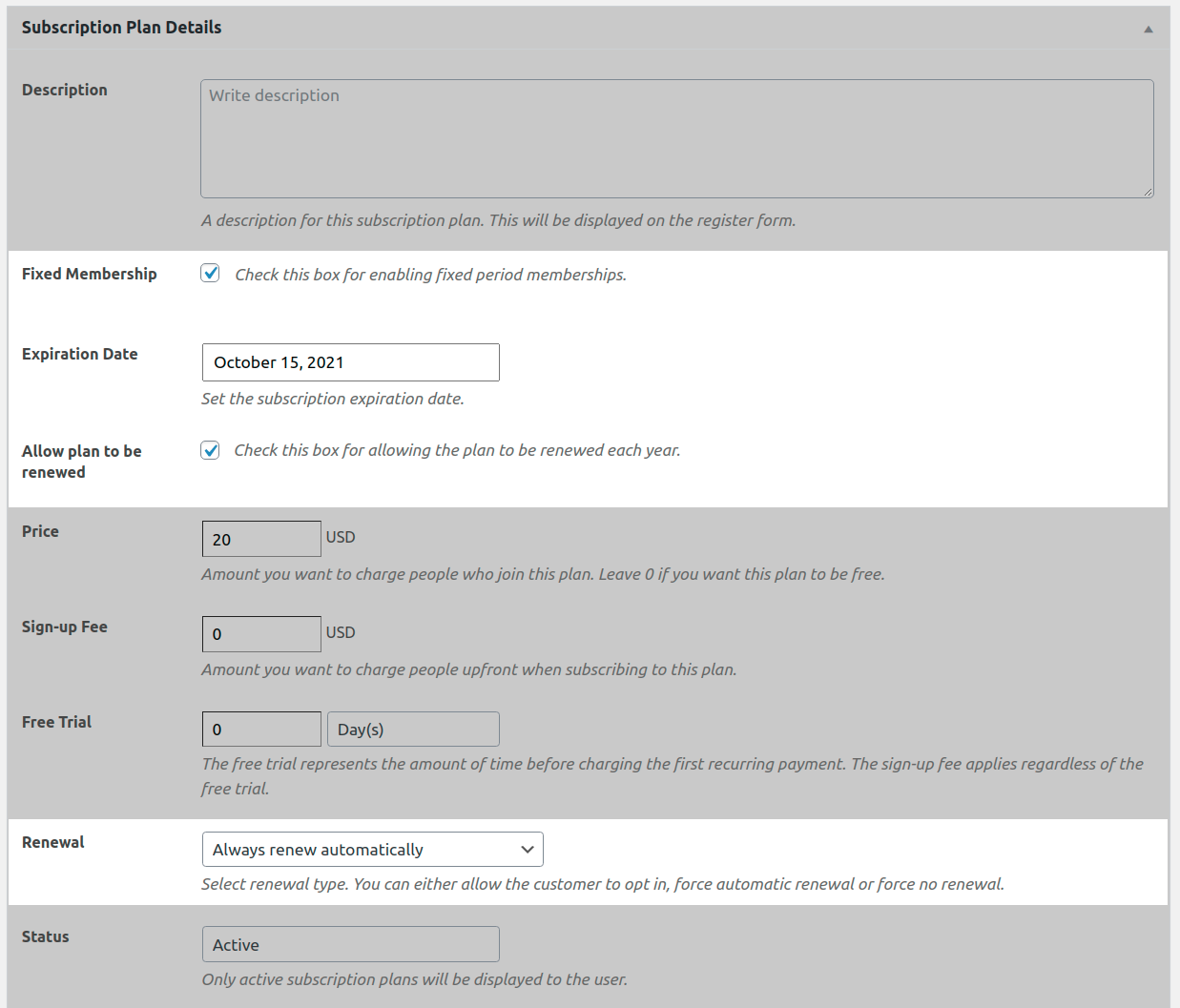
Task: Click the Free Trial number field
Action: [x=261, y=730]
